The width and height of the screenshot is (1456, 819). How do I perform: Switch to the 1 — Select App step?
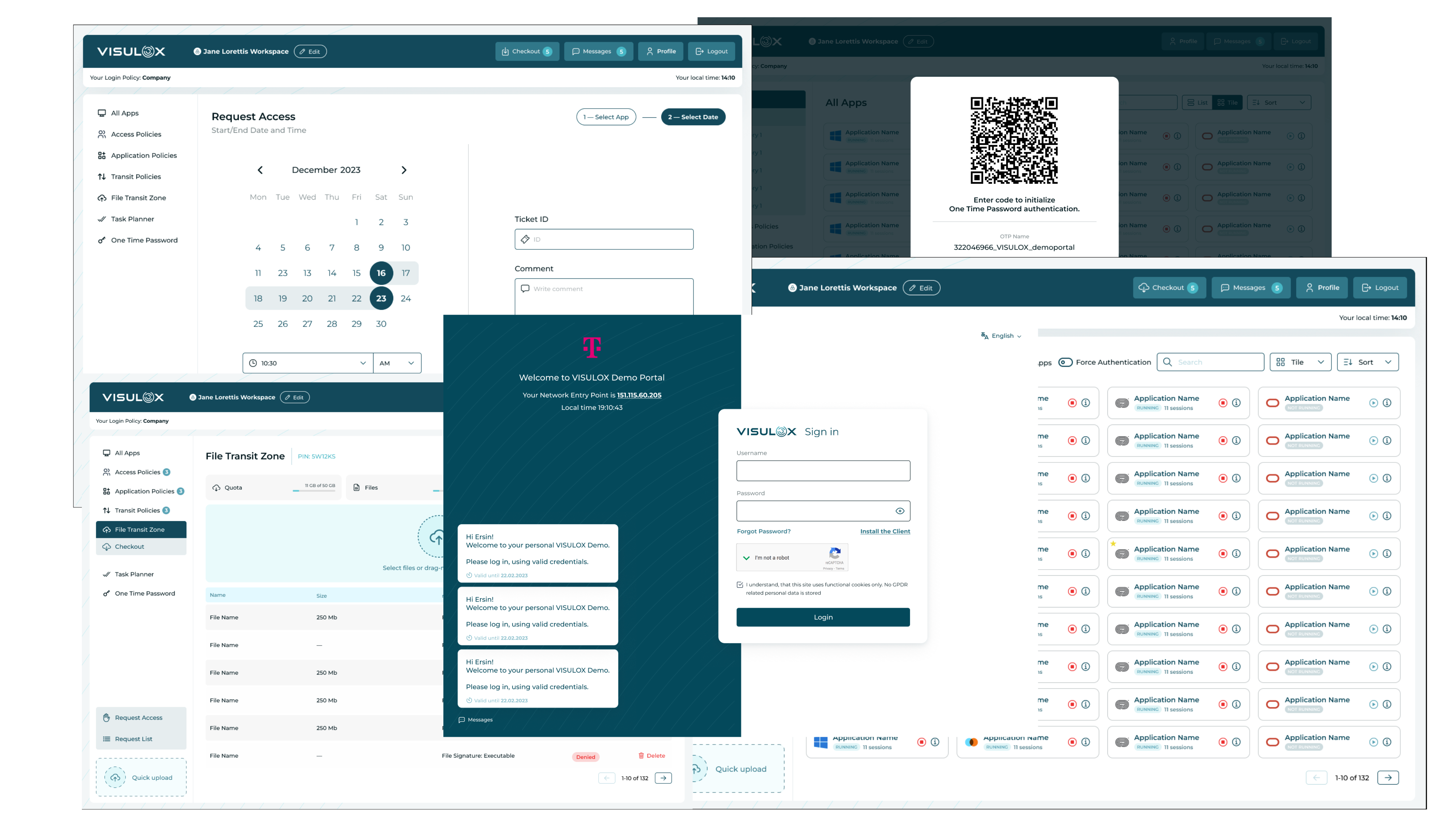[606, 116]
